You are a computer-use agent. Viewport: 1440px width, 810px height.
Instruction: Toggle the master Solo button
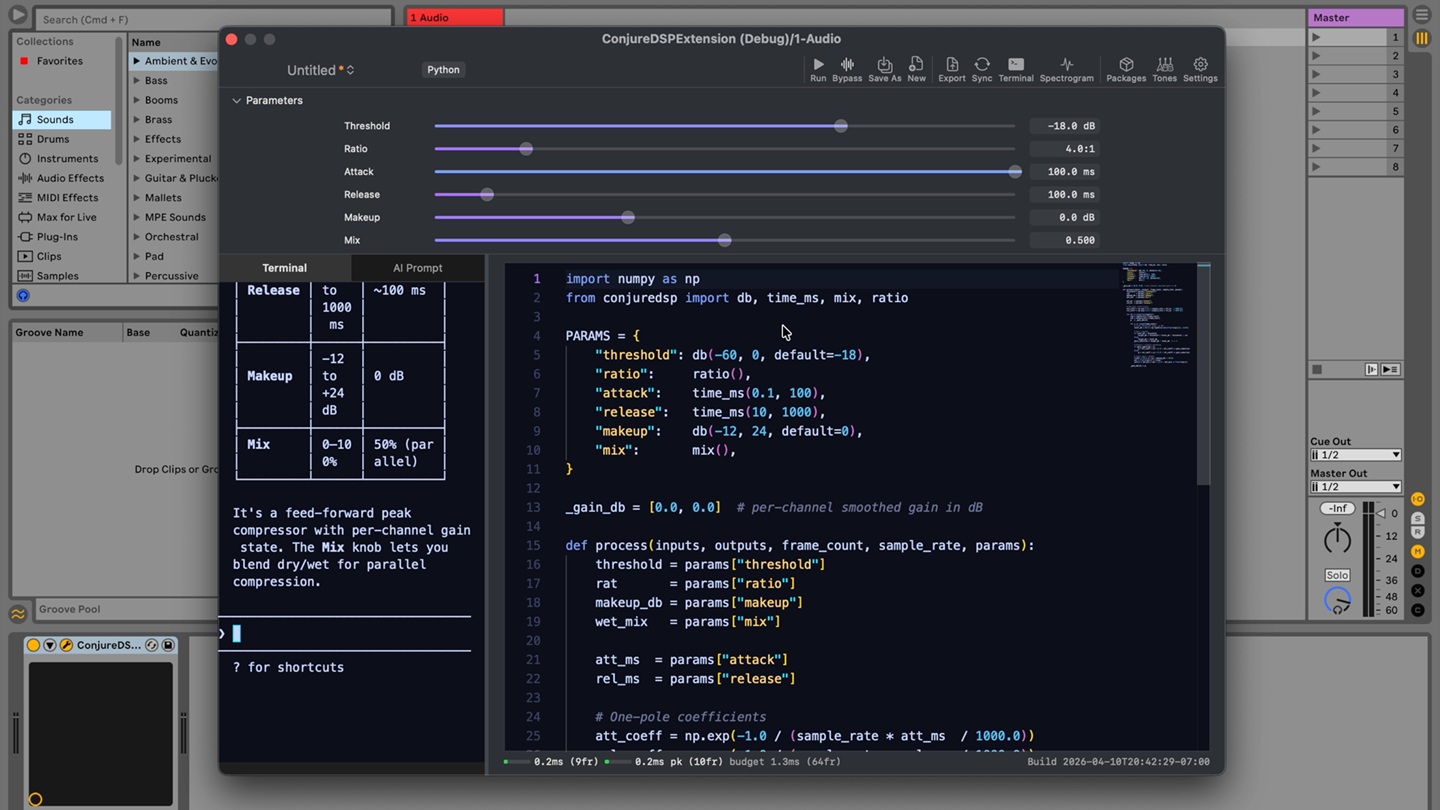[1337, 575]
